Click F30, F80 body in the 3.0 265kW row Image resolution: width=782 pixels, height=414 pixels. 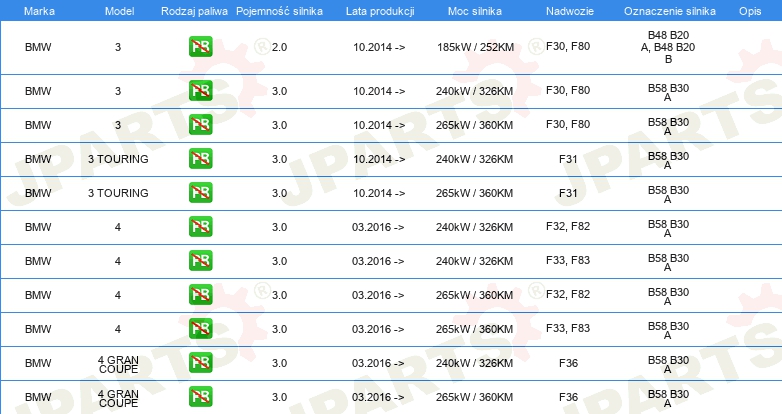click(x=568, y=124)
